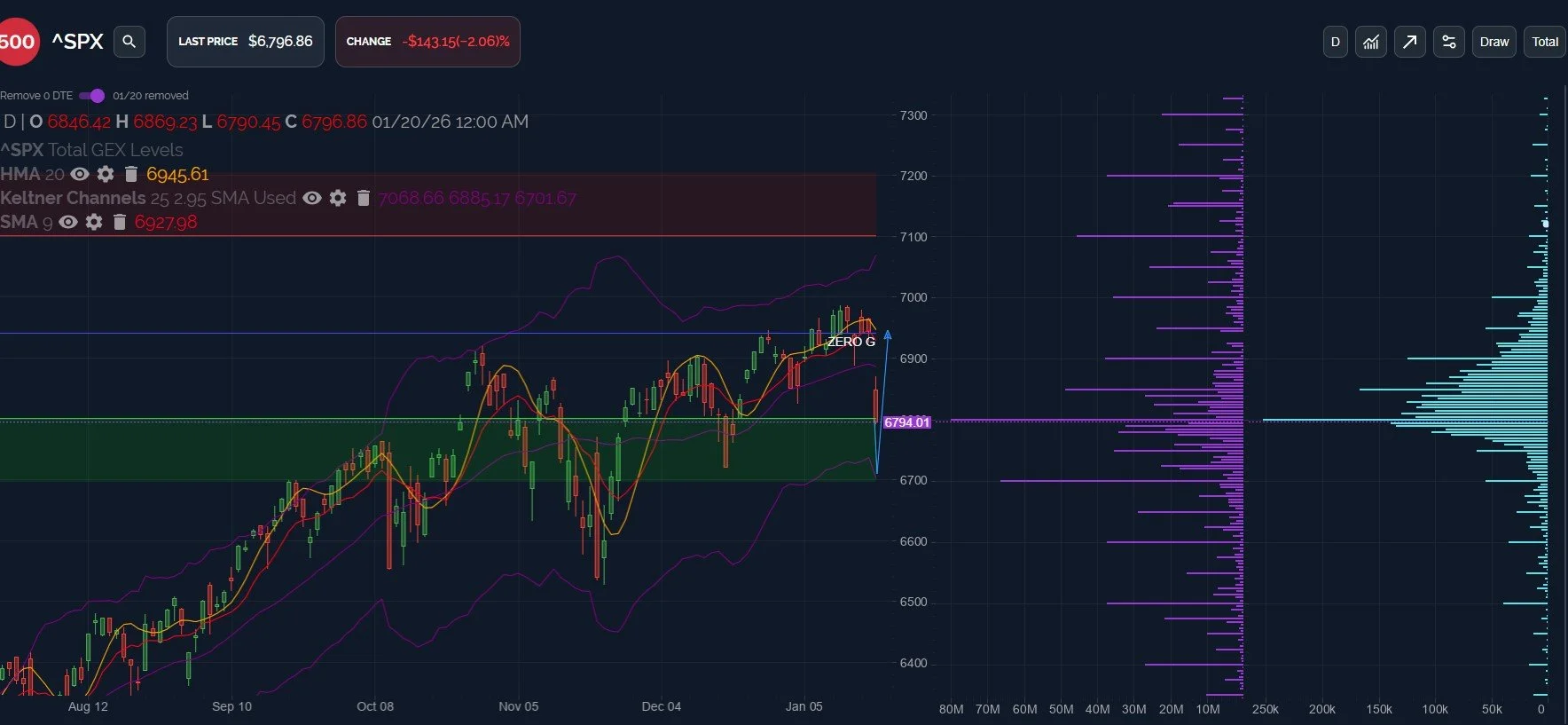Image resolution: width=1568 pixels, height=725 pixels.
Task: Open HMA 20 indicator gear settings
Action: 106,174
